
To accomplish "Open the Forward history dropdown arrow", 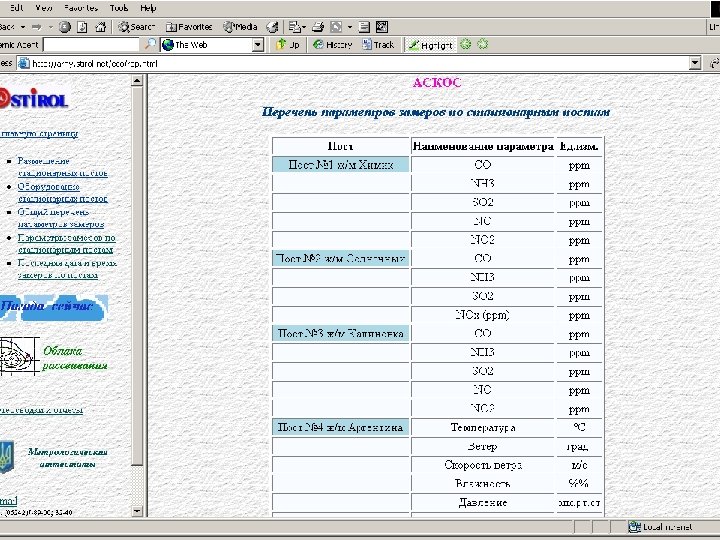I will coord(51,27).
